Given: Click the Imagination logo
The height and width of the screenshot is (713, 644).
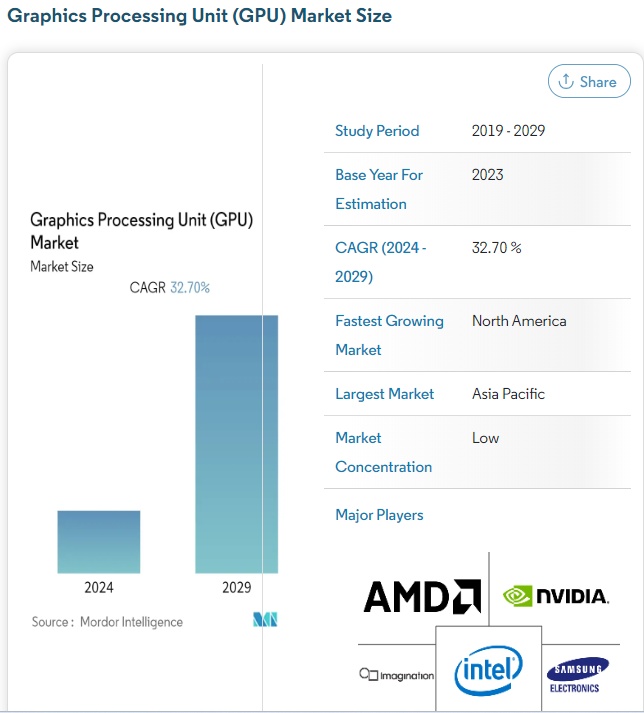Looking at the screenshot, I should click(x=397, y=675).
